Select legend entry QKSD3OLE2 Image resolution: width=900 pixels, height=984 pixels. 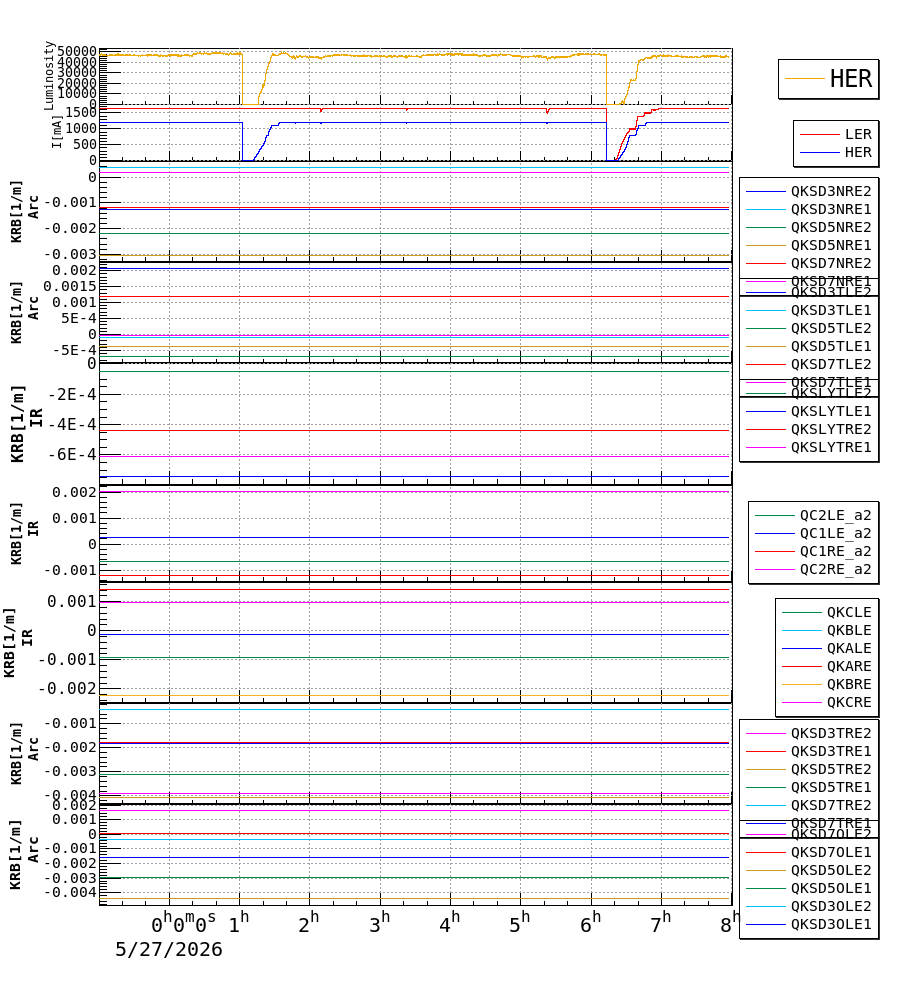tap(830, 907)
